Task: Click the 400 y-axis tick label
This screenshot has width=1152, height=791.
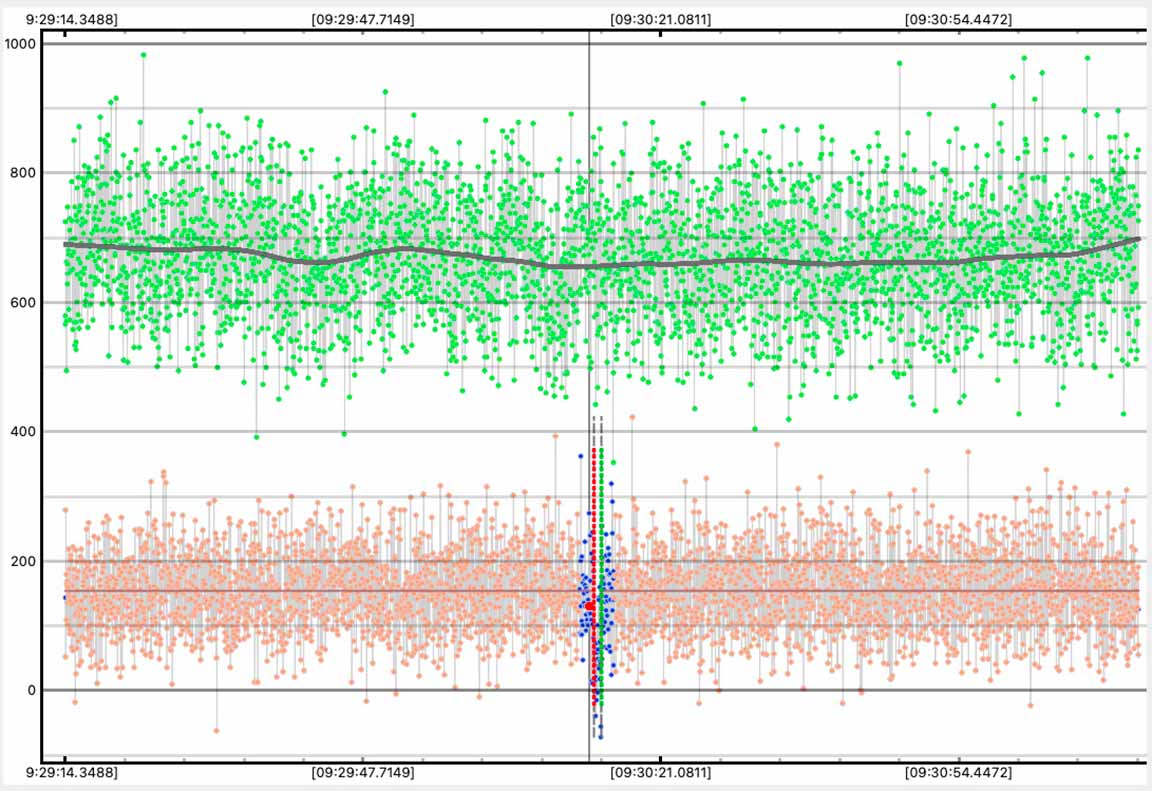Action: coord(24,432)
